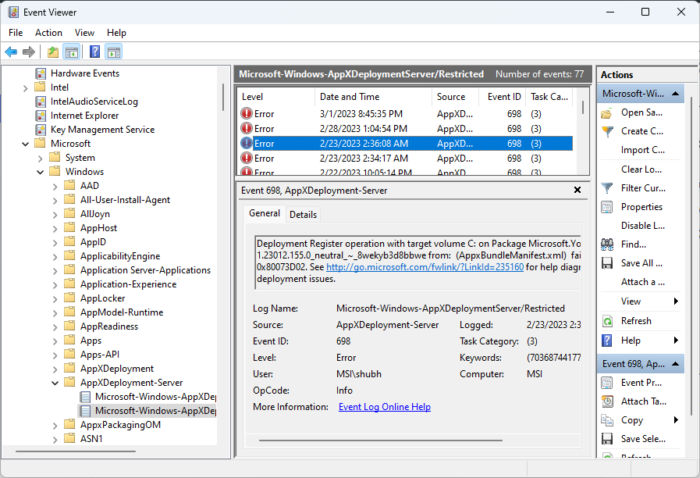Screen dimensions: 700x478
Task: Collapse the Event 698 actions section header
Action: [x=677, y=363]
